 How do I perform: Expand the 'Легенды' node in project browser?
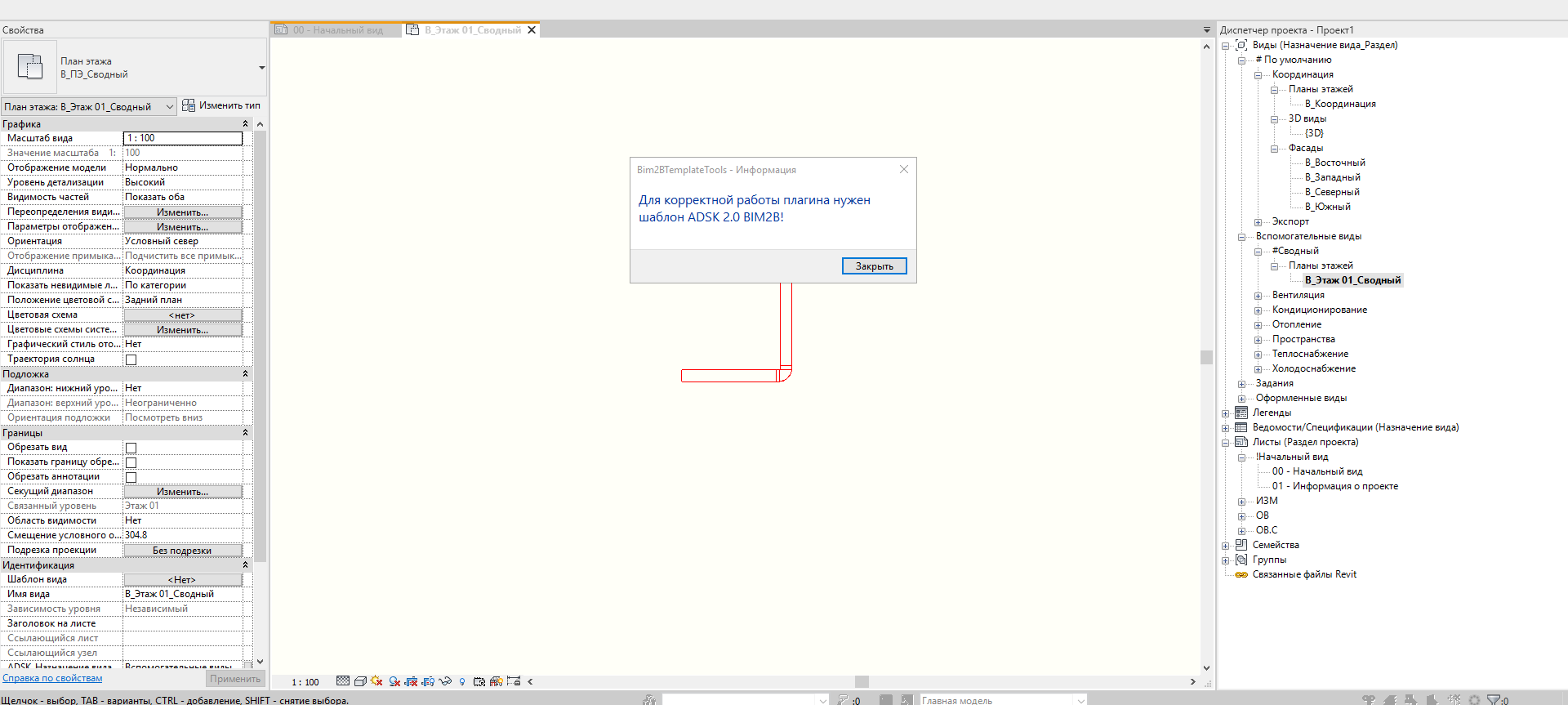pyautogui.click(x=1225, y=413)
